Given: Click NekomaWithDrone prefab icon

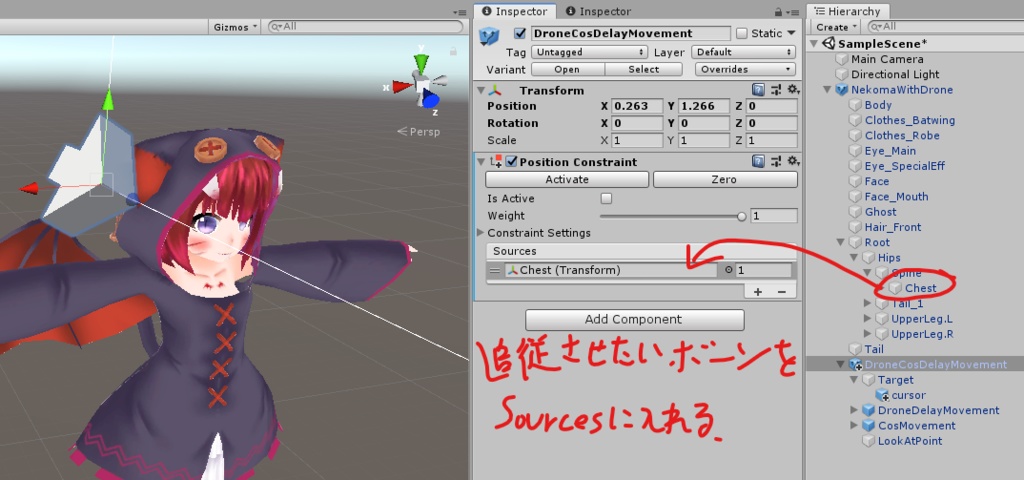Looking at the screenshot, I should 842,89.
